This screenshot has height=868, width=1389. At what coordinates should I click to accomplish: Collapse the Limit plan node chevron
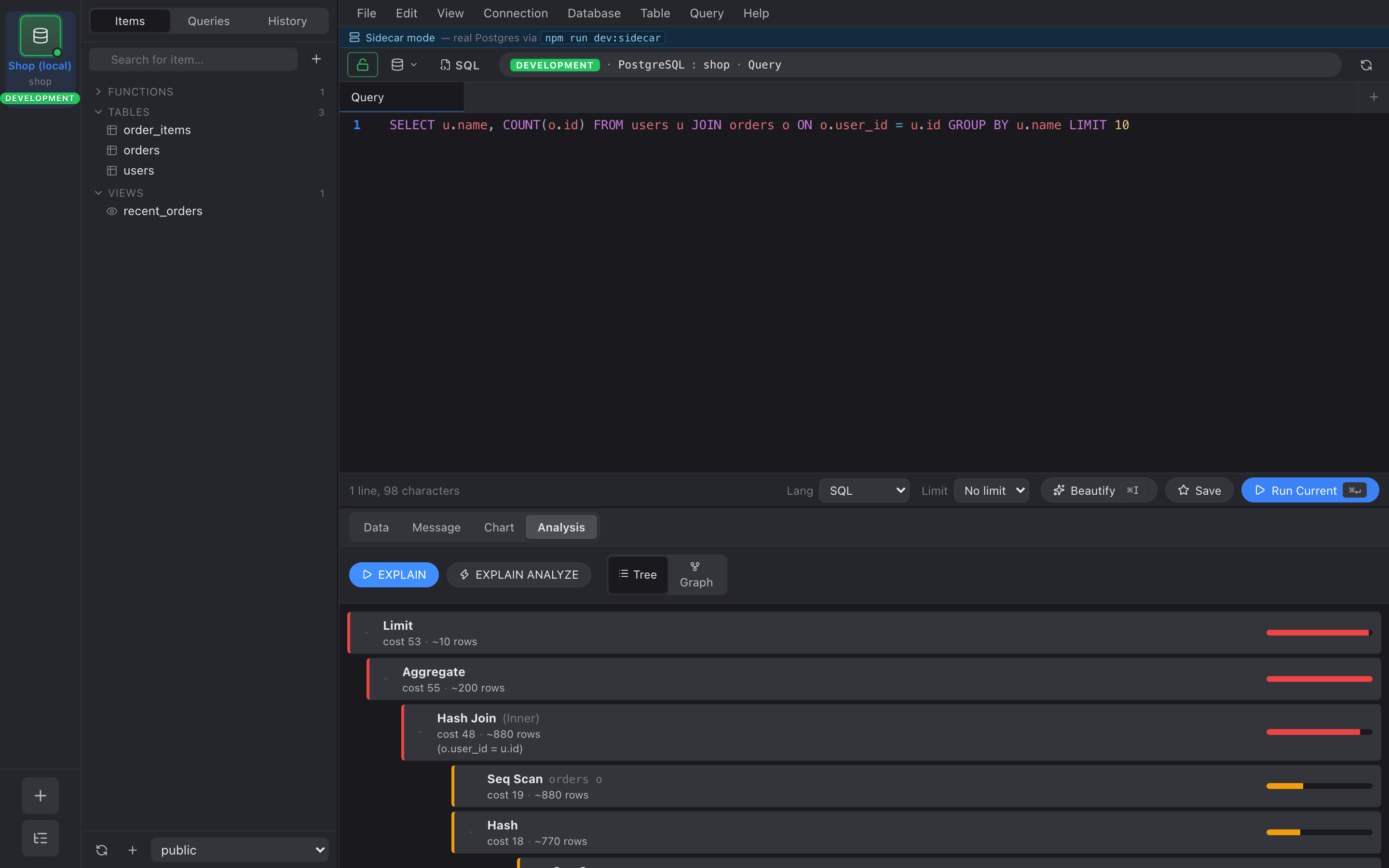(366, 633)
